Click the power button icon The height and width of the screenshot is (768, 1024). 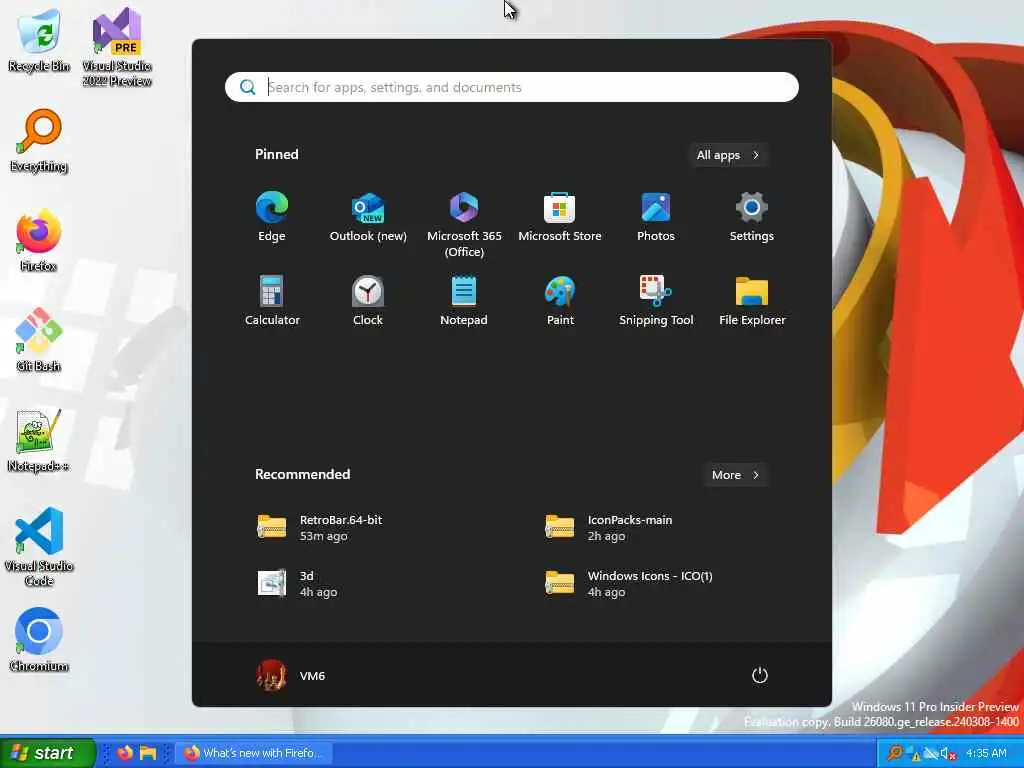point(760,675)
